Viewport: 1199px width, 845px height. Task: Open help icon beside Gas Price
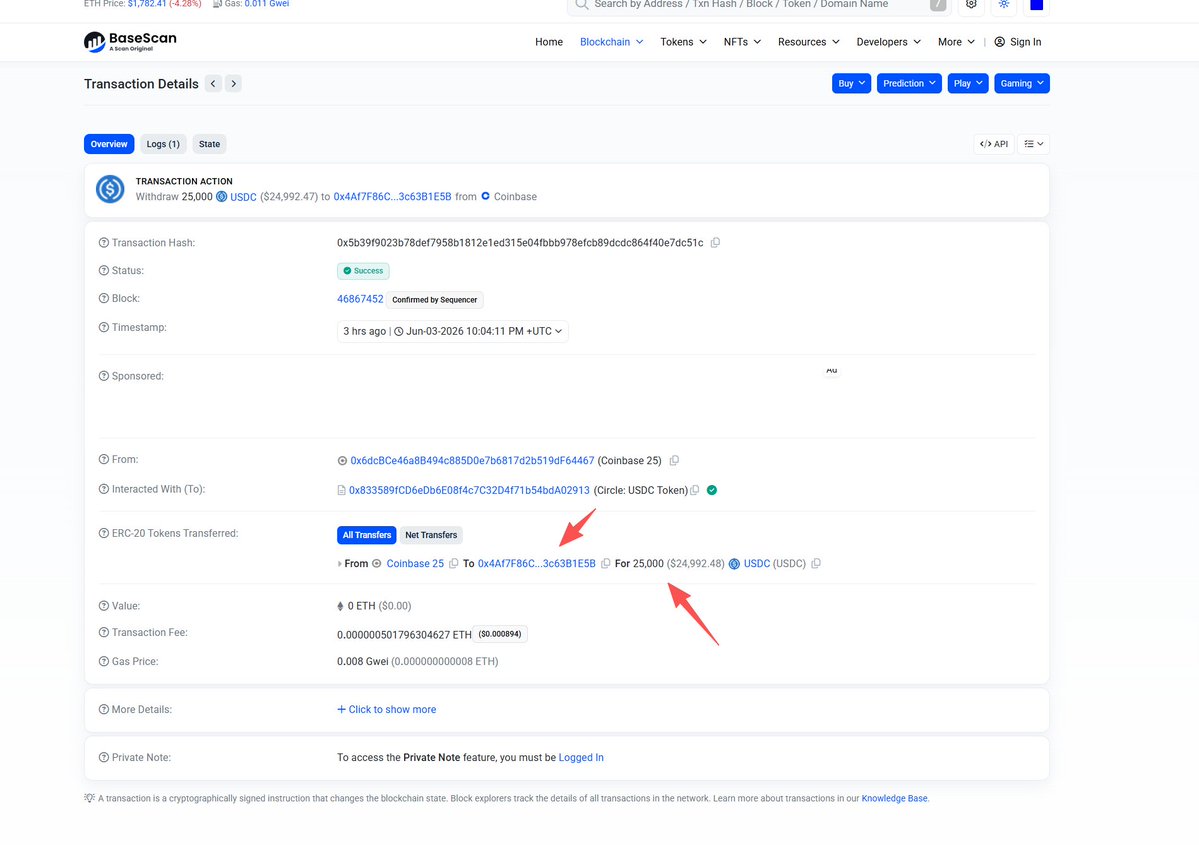coord(103,661)
